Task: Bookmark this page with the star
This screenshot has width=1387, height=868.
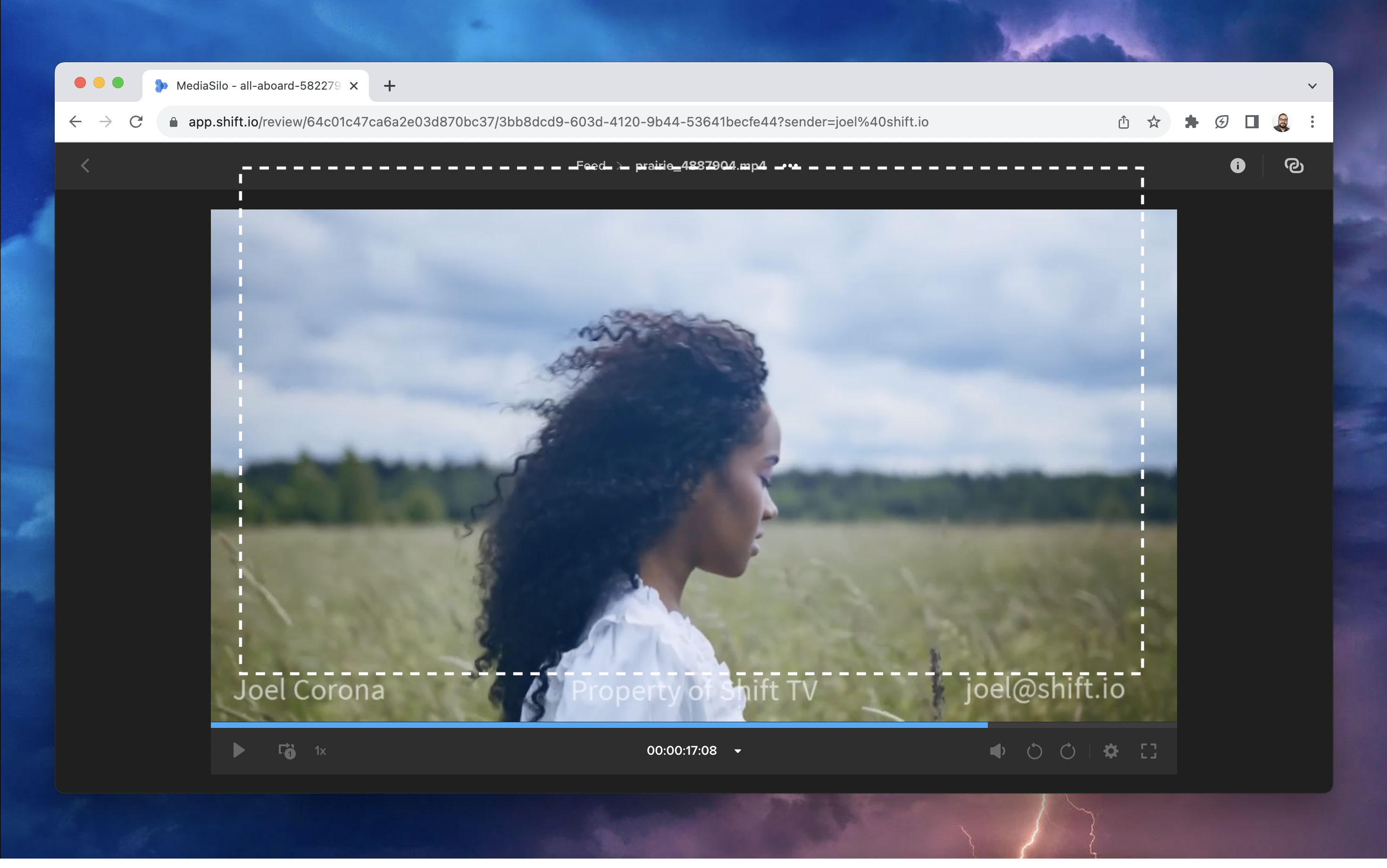Action: click(x=1153, y=122)
